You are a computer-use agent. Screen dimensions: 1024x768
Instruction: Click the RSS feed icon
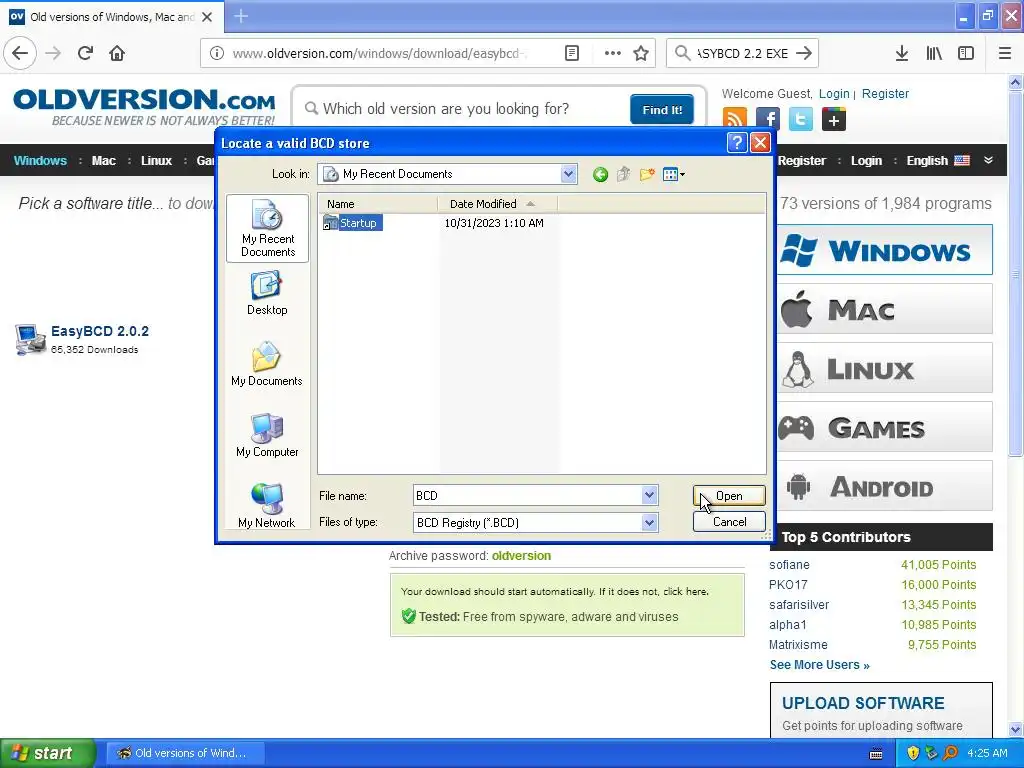(735, 120)
